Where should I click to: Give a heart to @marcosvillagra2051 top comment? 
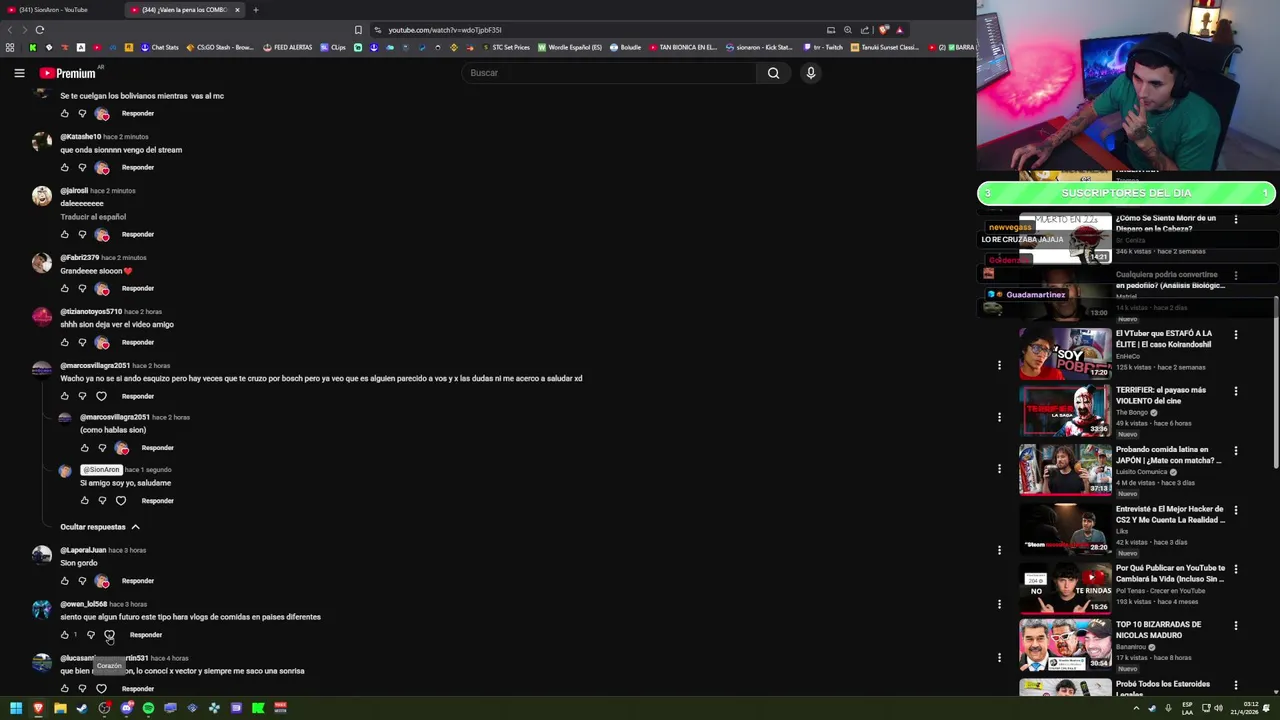101,396
